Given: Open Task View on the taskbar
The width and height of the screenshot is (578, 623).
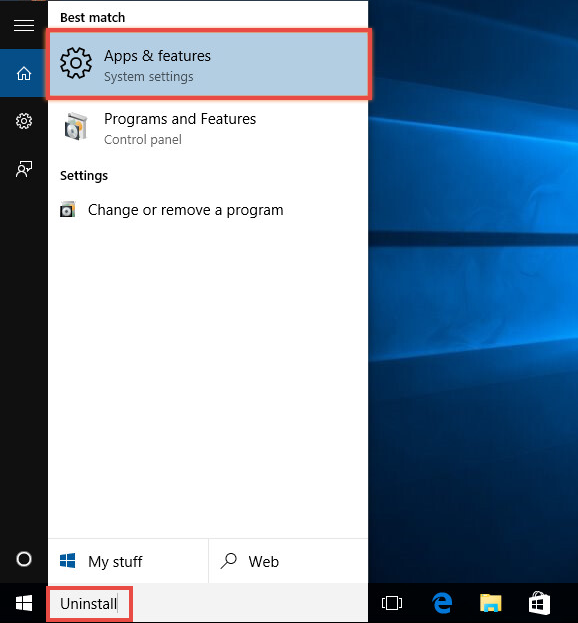Looking at the screenshot, I should click(392, 603).
